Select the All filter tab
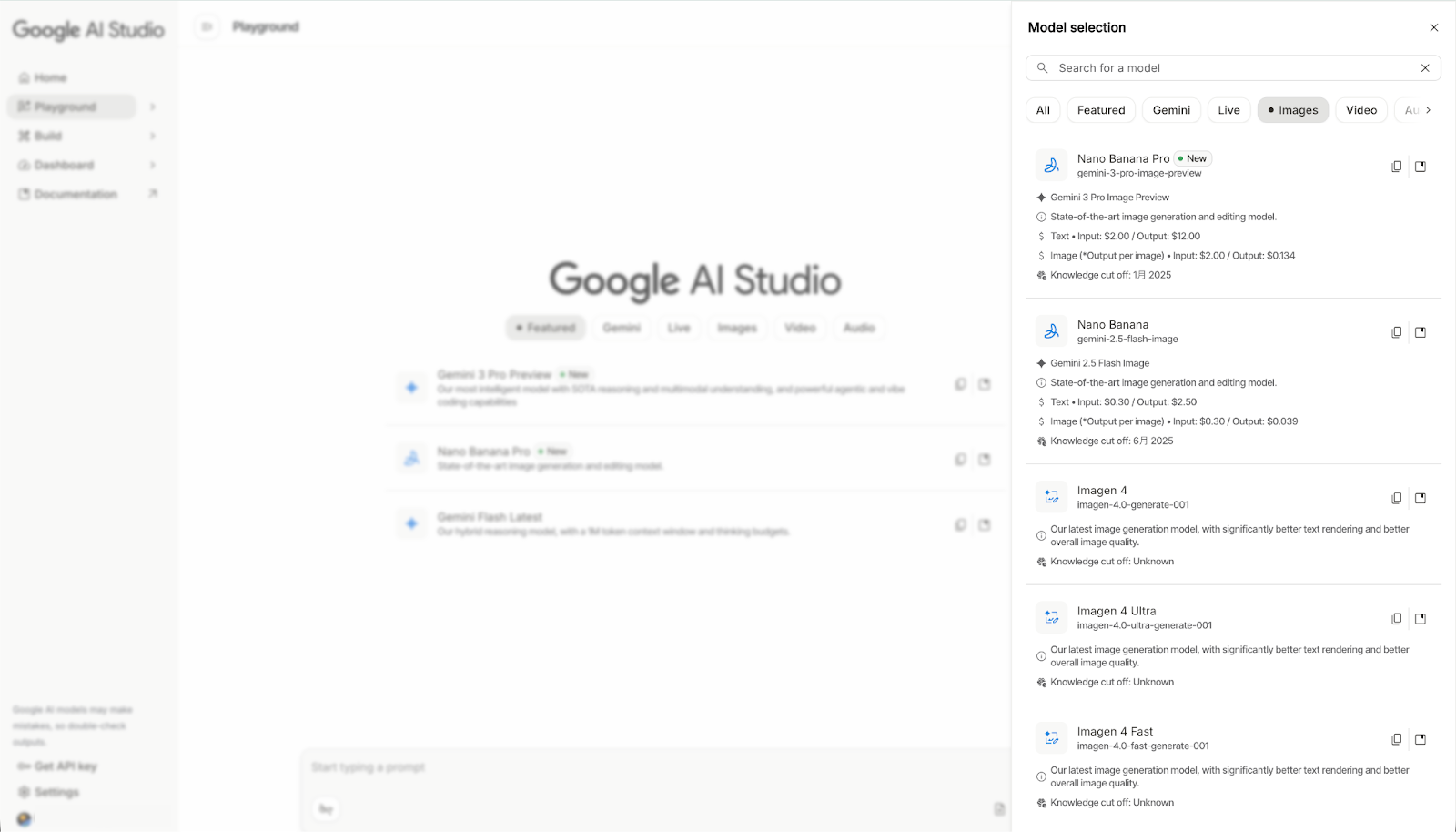 [1042, 109]
